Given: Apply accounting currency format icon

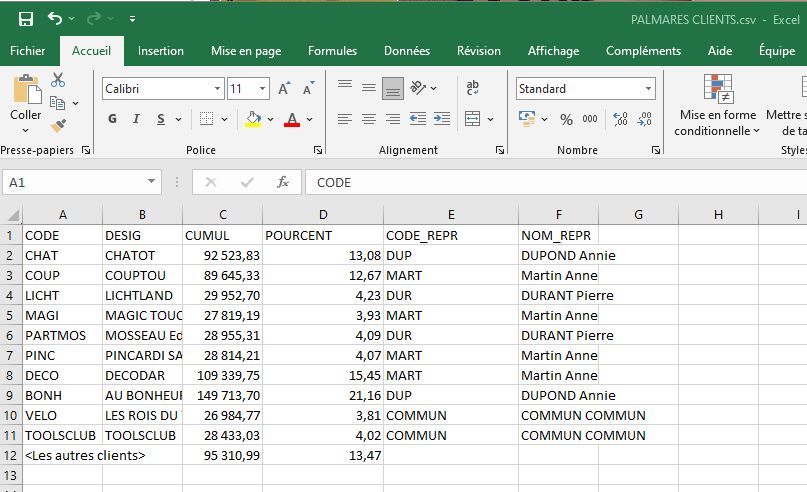Looking at the screenshot, I should click(x=527, y=119).
